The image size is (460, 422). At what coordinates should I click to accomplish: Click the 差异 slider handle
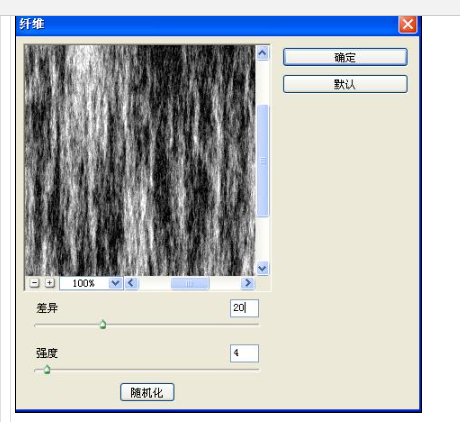pyautogui.click(x=103, y=324)
